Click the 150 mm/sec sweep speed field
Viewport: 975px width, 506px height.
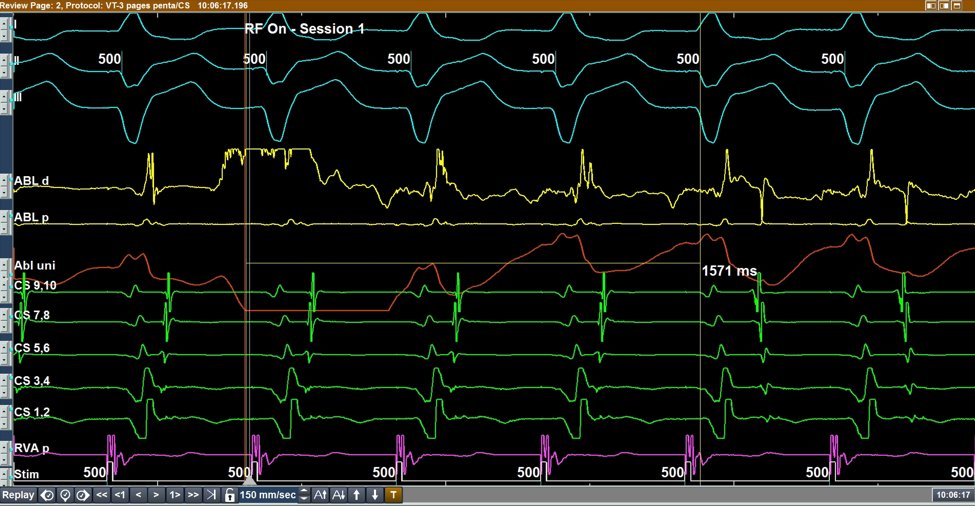coord(268,495)
